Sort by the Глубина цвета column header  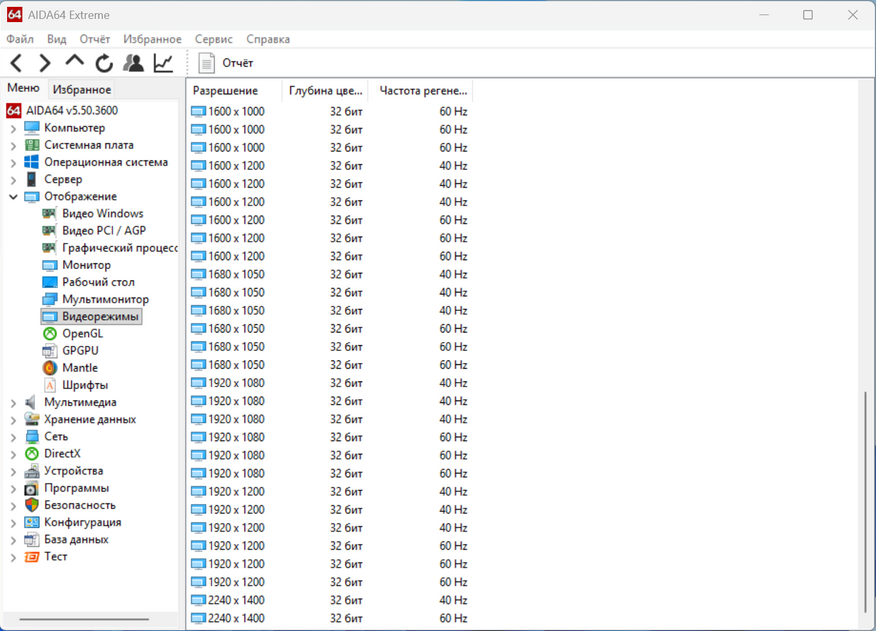point(326,91)
